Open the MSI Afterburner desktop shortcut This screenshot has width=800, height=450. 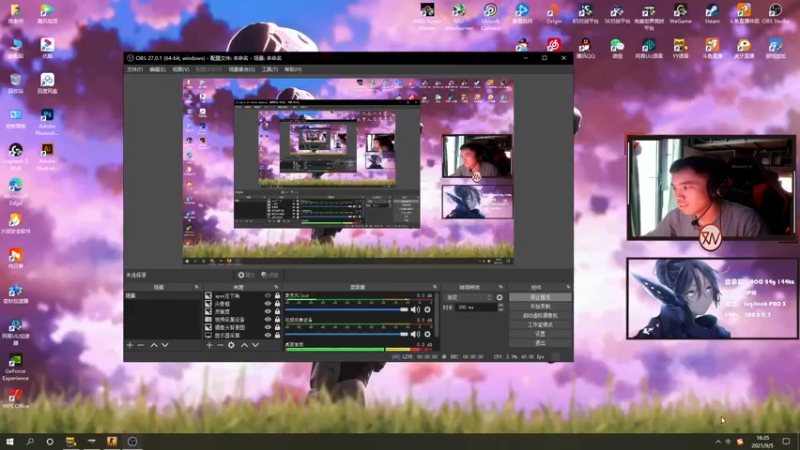(x=459, y=16)
